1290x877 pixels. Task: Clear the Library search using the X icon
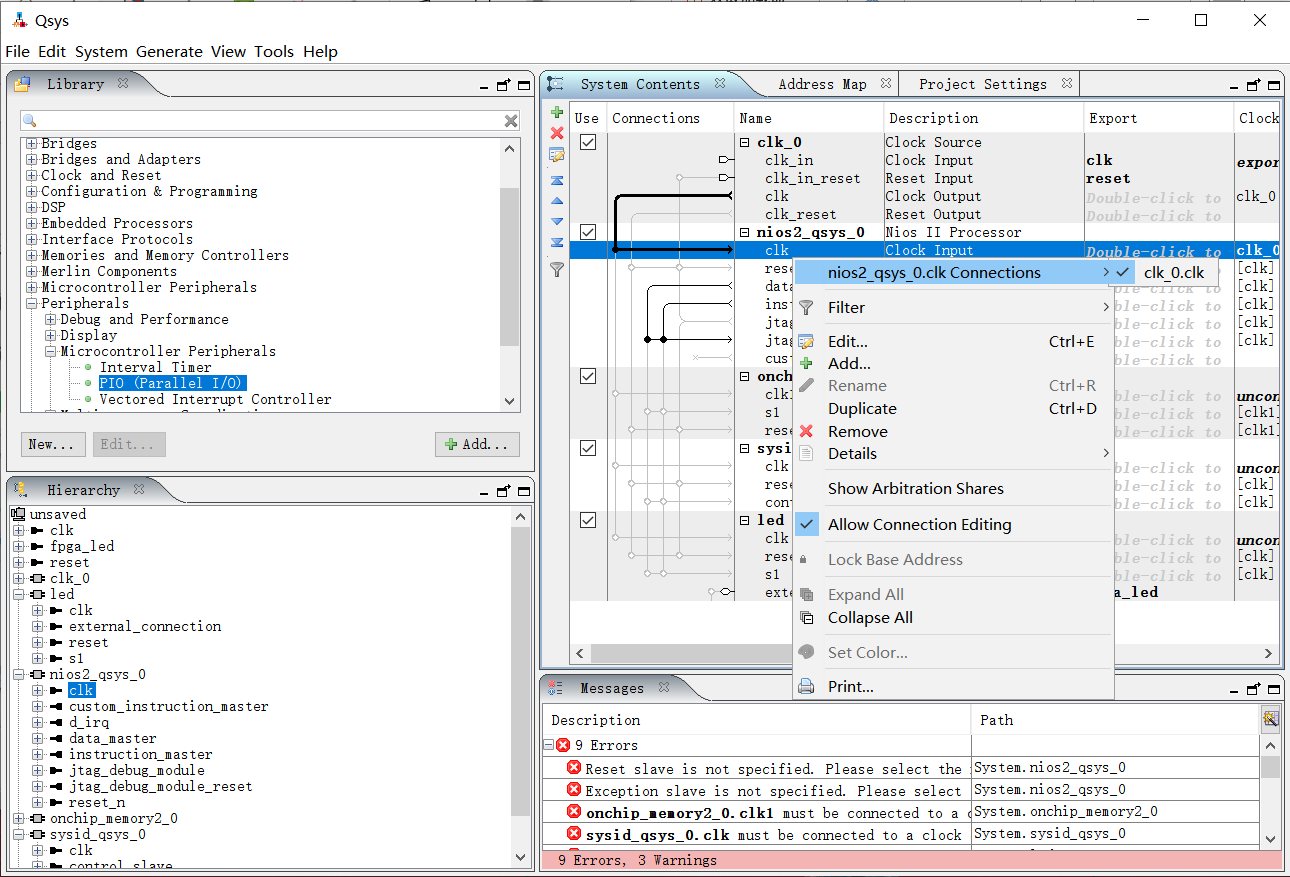tap(511, 121)
